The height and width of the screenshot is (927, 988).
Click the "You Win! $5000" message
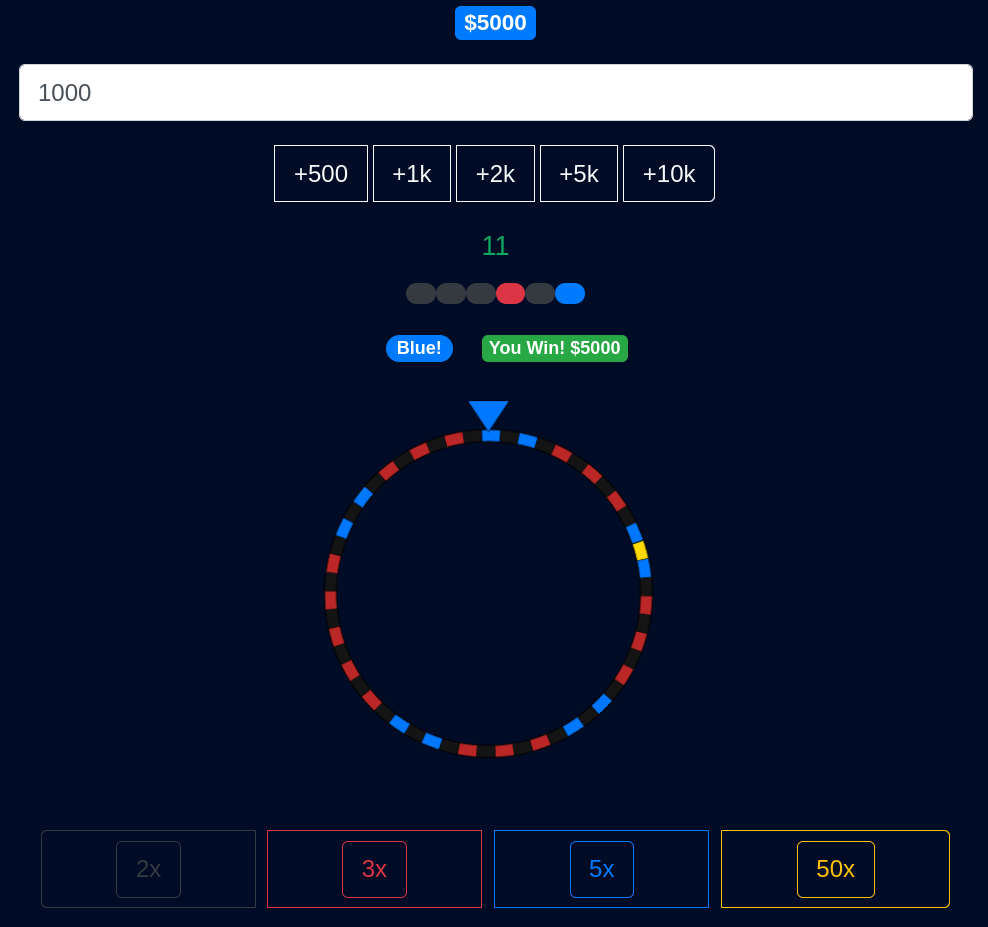click(x=555, y=348)
